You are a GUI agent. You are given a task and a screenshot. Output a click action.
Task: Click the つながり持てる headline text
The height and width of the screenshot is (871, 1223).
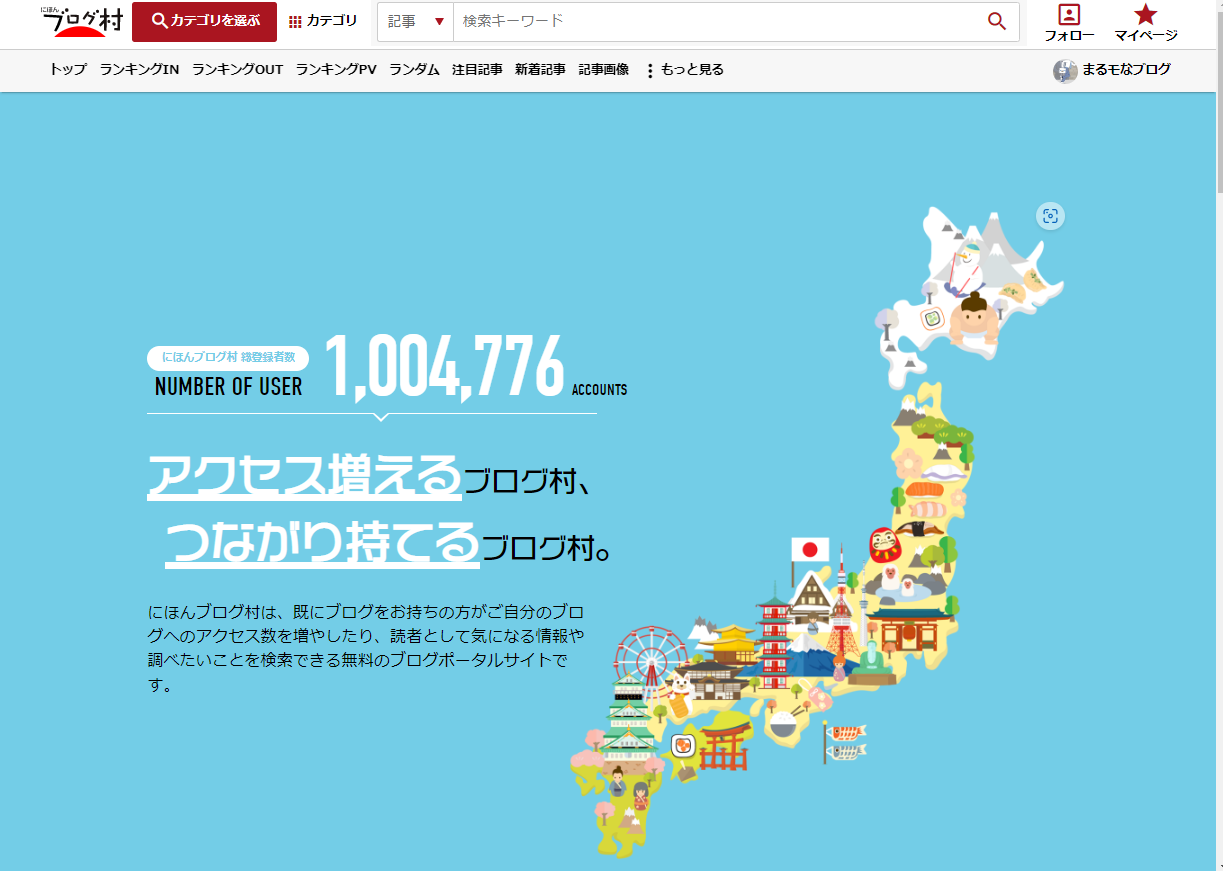322,543
